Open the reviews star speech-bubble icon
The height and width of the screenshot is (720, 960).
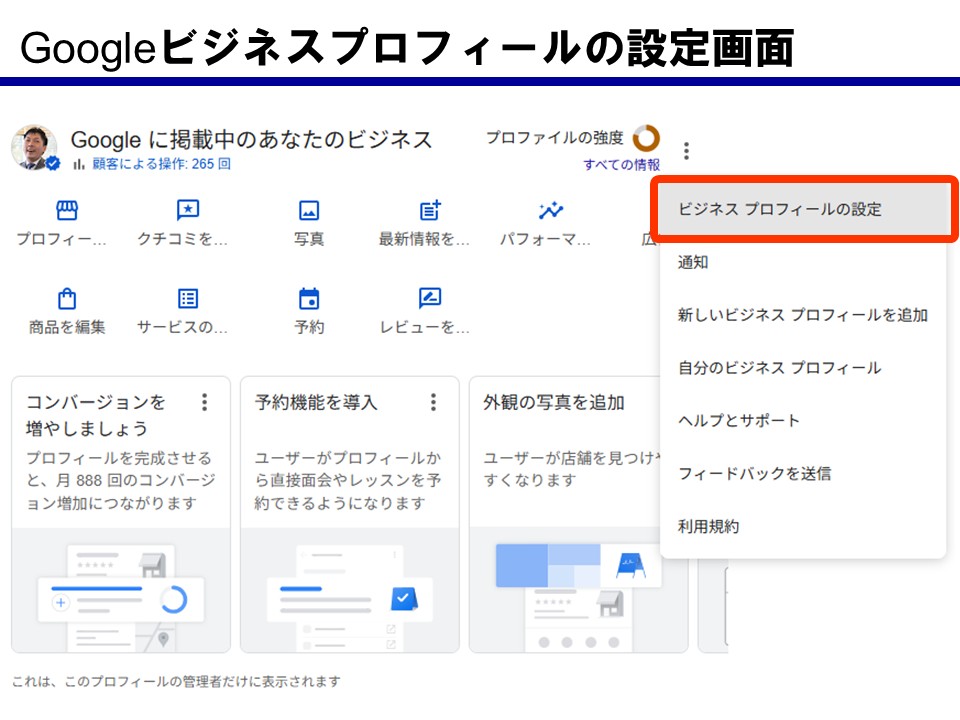[x=187, y=210]
